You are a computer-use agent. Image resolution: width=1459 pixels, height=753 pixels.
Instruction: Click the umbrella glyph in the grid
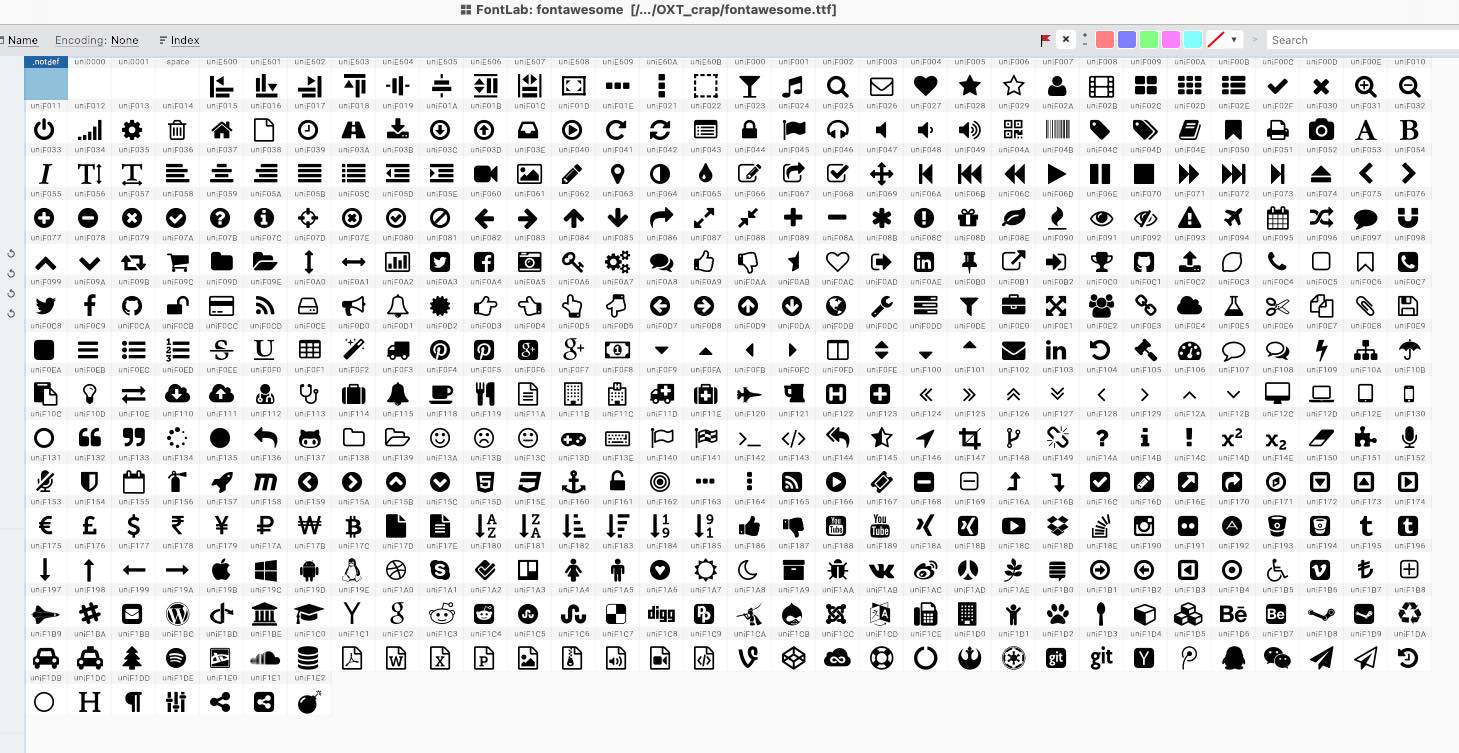click(x=1409, y=349)
